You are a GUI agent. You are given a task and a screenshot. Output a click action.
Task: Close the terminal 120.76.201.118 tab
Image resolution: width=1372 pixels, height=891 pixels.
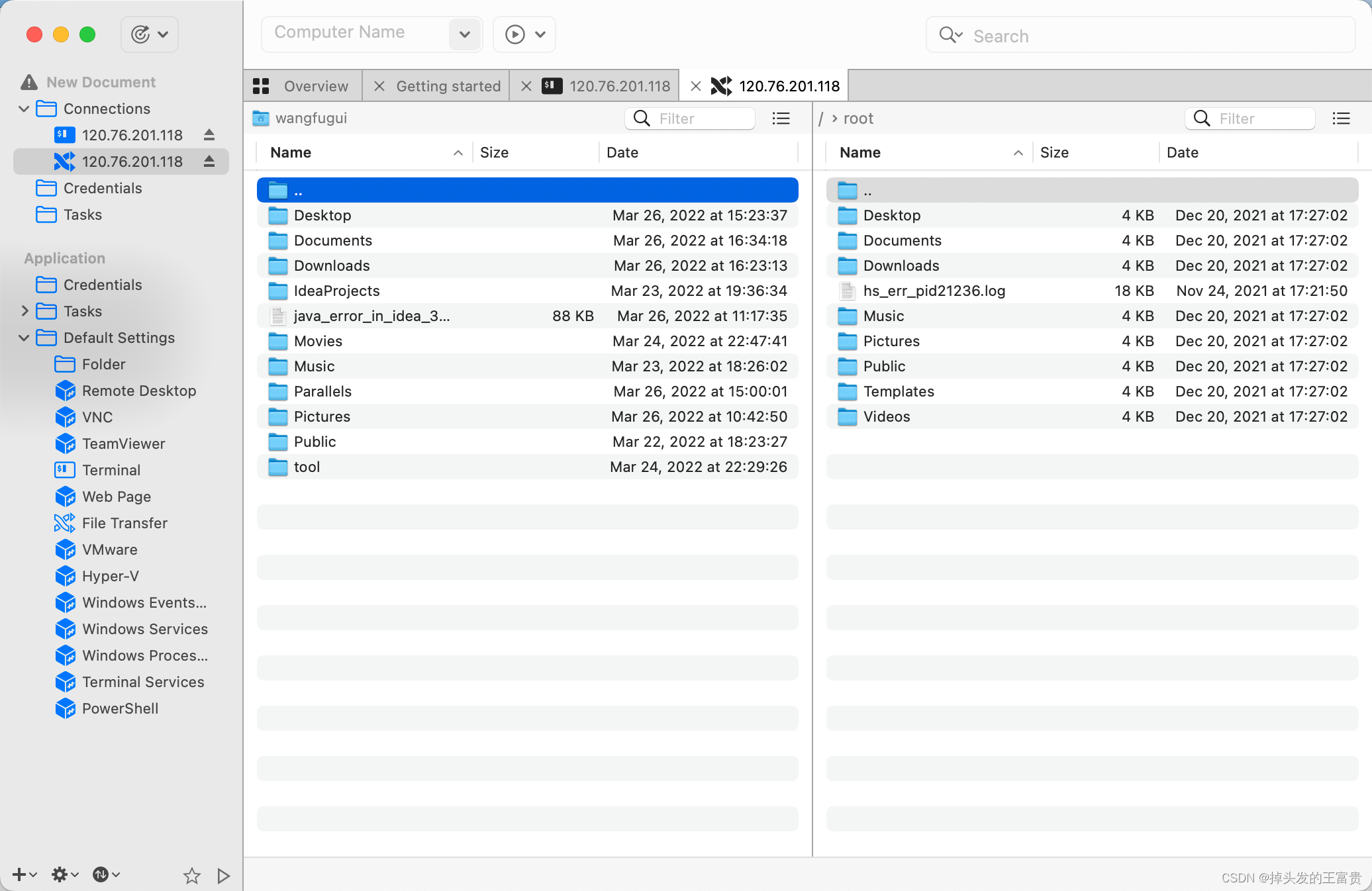click(x=526, y=86)
